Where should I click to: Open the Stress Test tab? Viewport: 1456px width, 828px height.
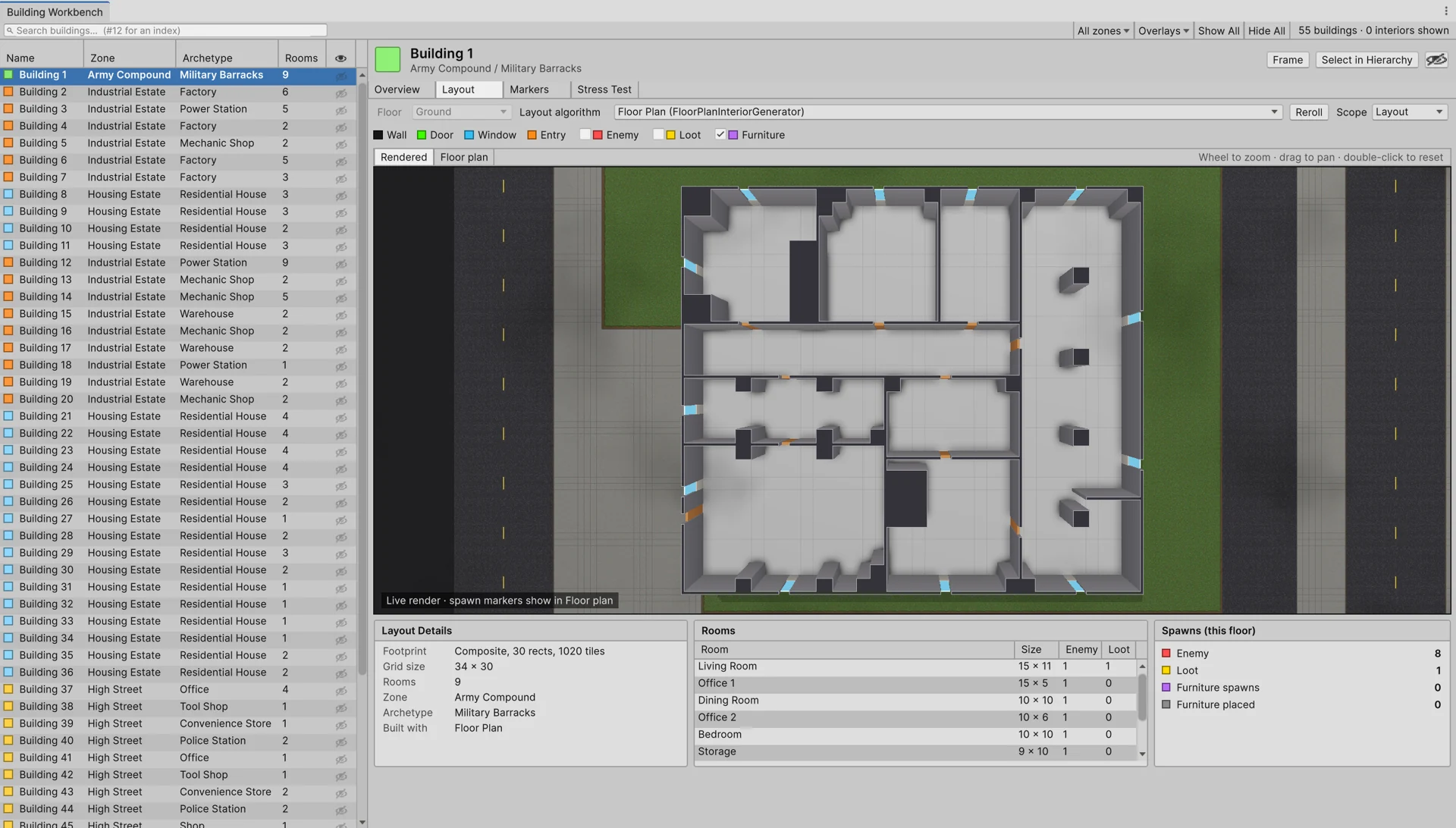604,89
